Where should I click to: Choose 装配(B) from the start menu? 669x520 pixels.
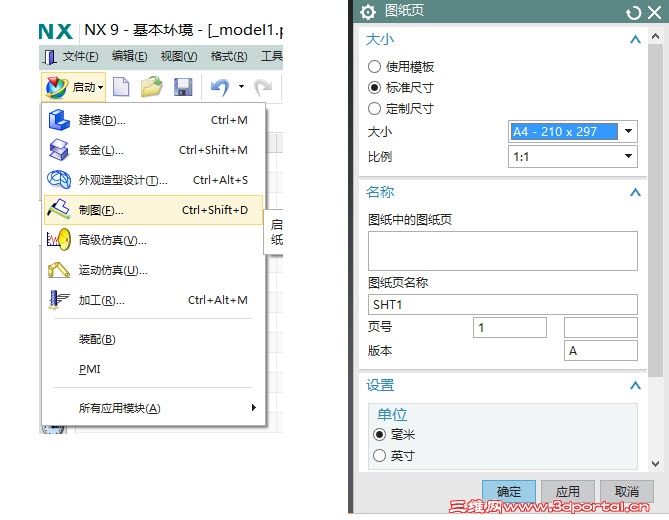point(97,339)
